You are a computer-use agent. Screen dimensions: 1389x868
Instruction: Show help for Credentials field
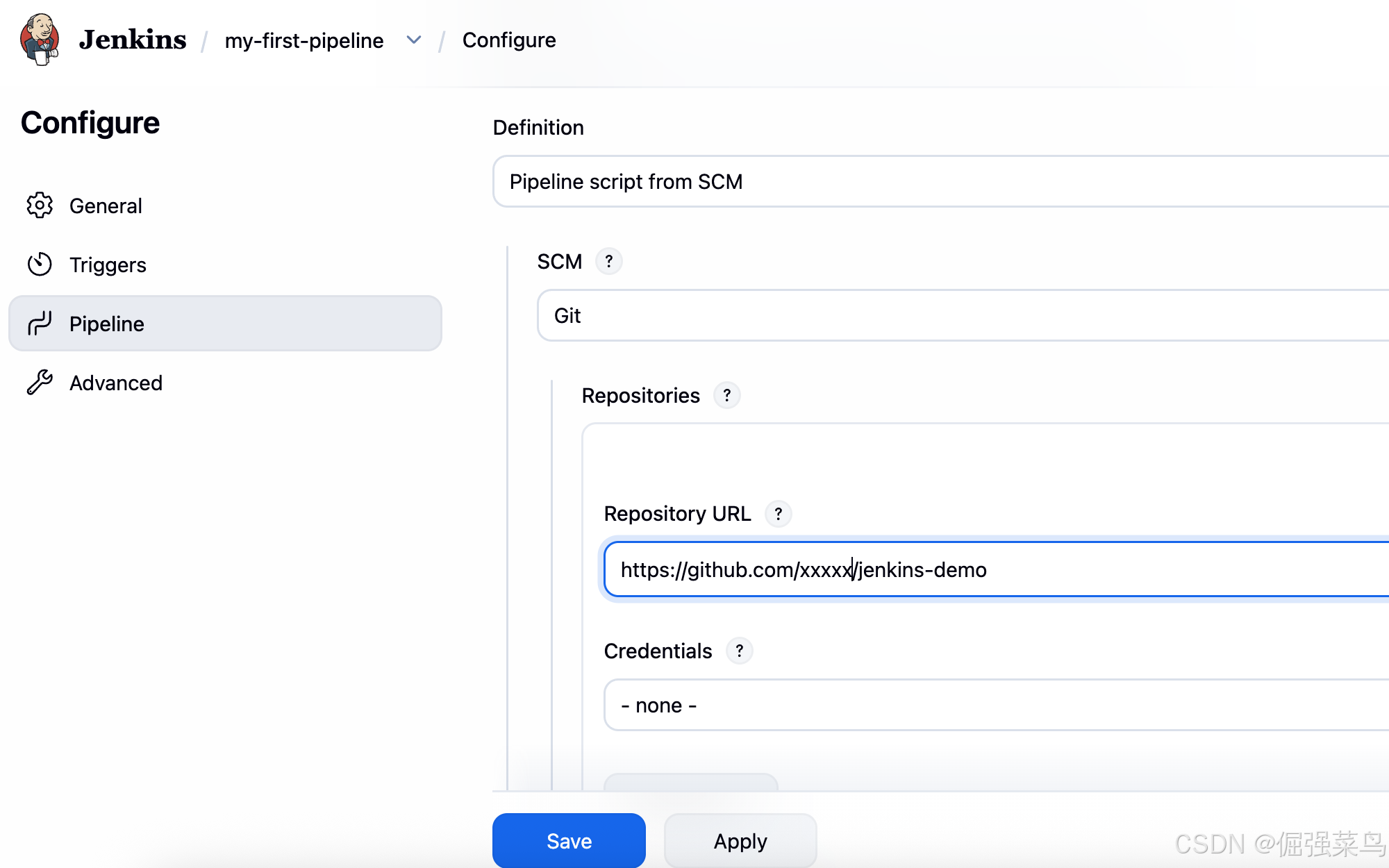point(740,651)
